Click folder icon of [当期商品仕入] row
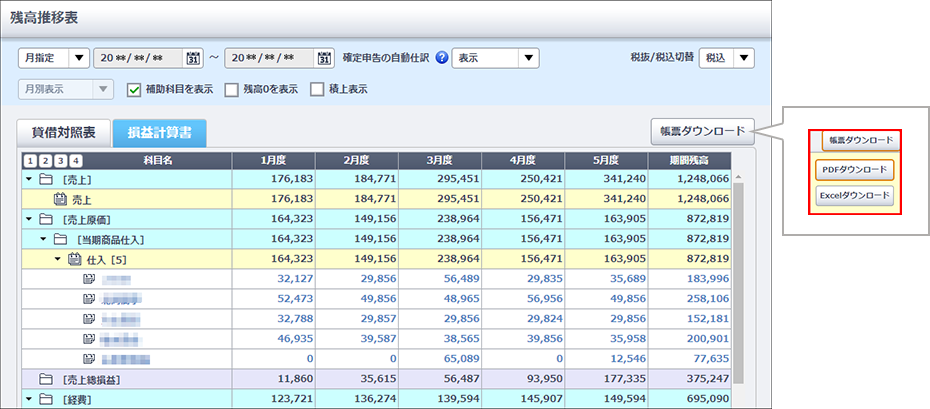The width and height of the screenshot is (930, 409). [59, 239]
